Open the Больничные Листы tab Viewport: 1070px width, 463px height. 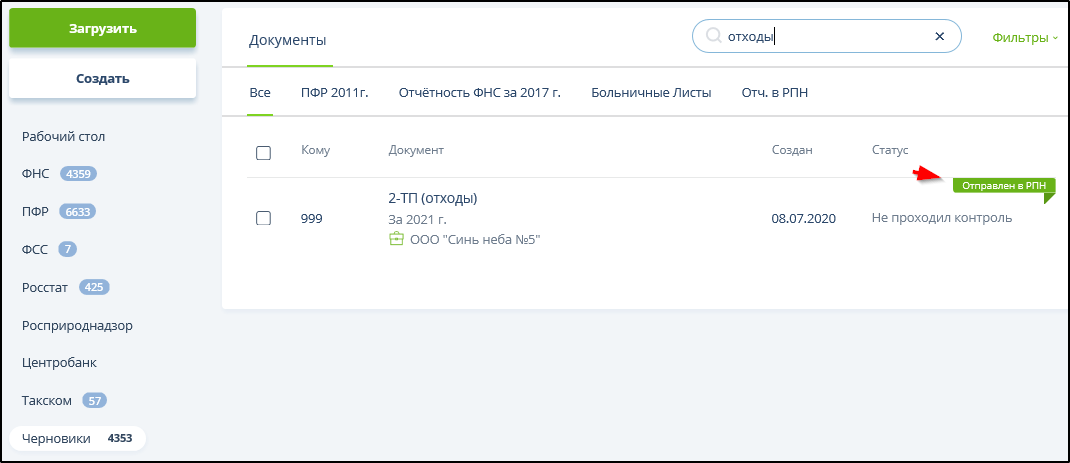[651, 93]
